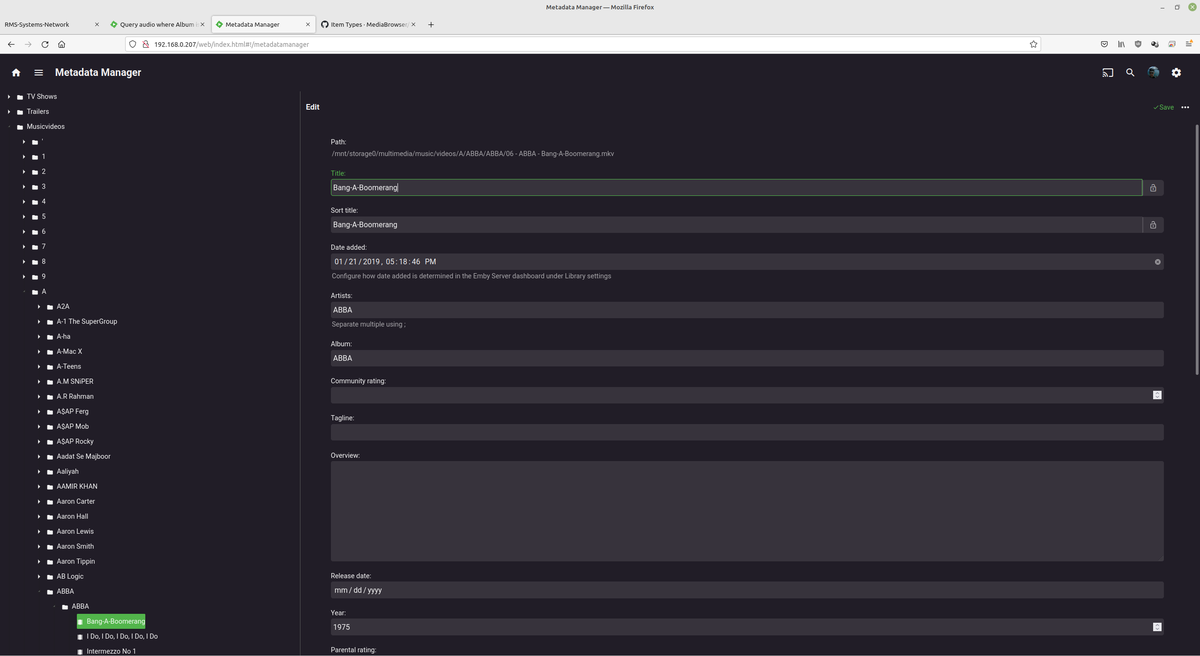The image size is (1200, 656).
Task: Select I Do, I Do, I Do, I Do, I Do item
Action: pos(122,636)
